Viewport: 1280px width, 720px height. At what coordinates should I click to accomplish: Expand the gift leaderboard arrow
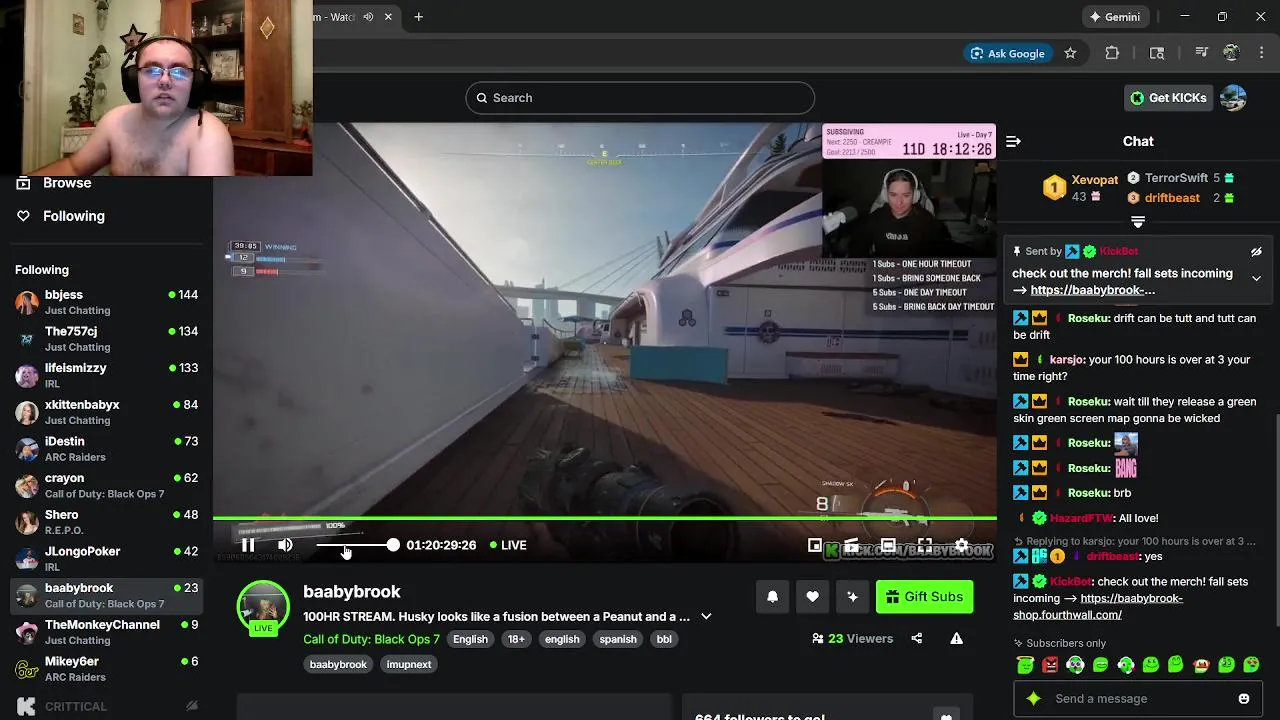[1138, 222]
